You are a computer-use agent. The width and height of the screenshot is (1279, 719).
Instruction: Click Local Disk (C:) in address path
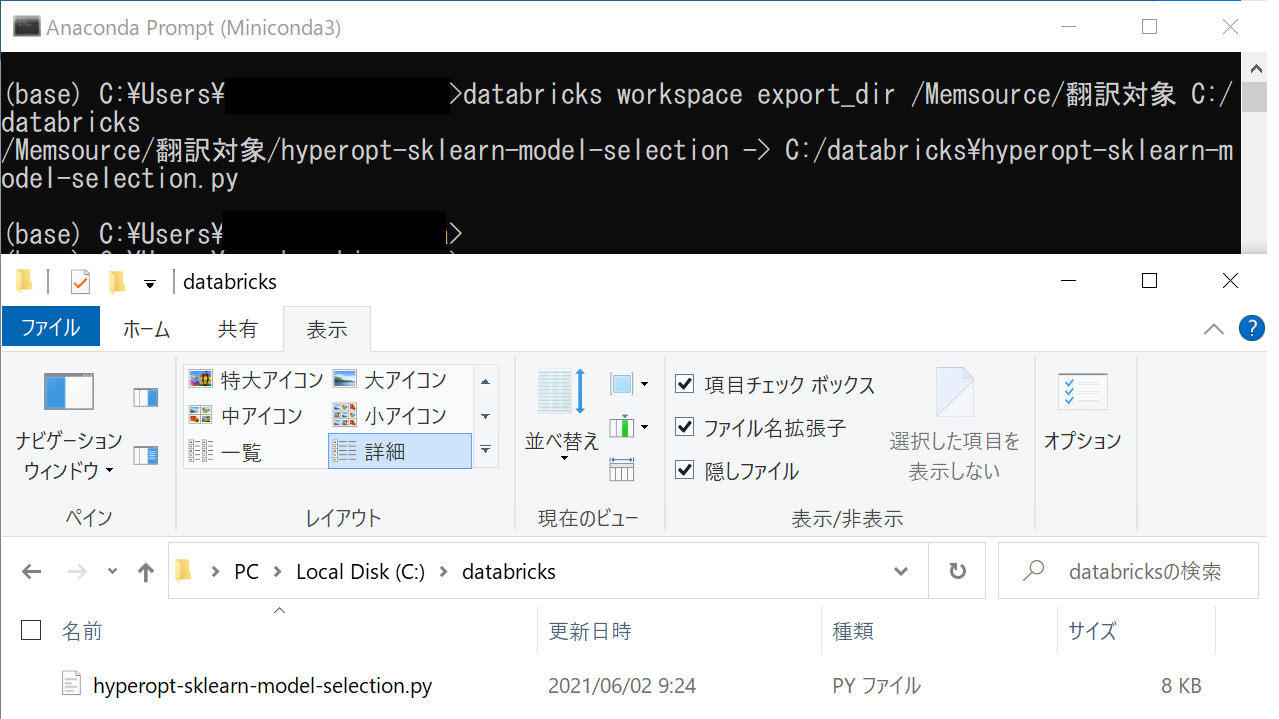(360, 572)
